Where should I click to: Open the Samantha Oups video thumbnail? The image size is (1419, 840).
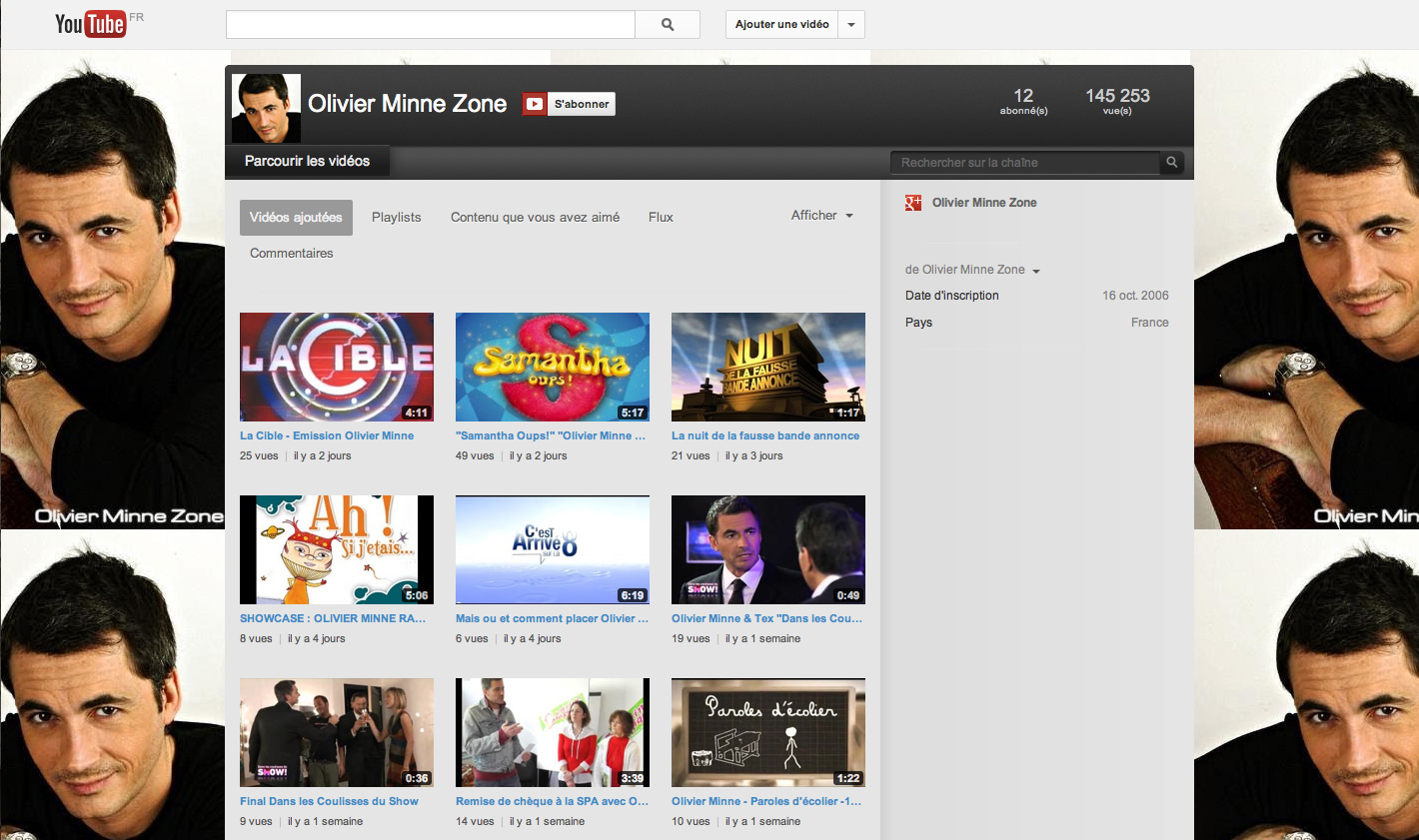point(553,367)
